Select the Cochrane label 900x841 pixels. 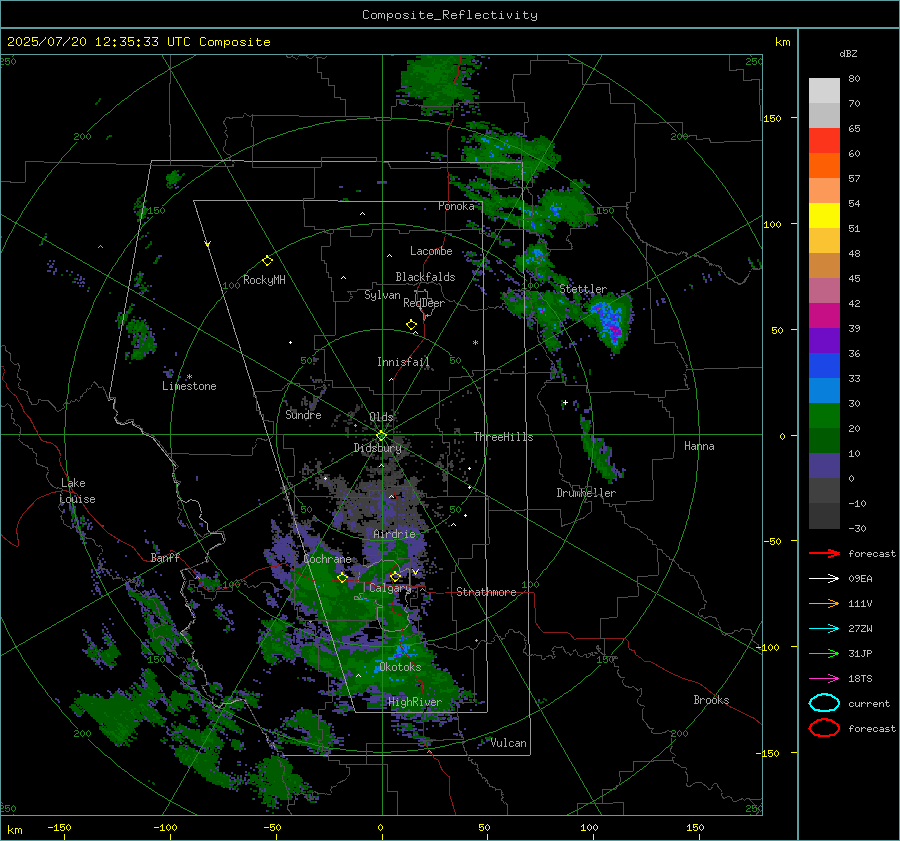327,559
